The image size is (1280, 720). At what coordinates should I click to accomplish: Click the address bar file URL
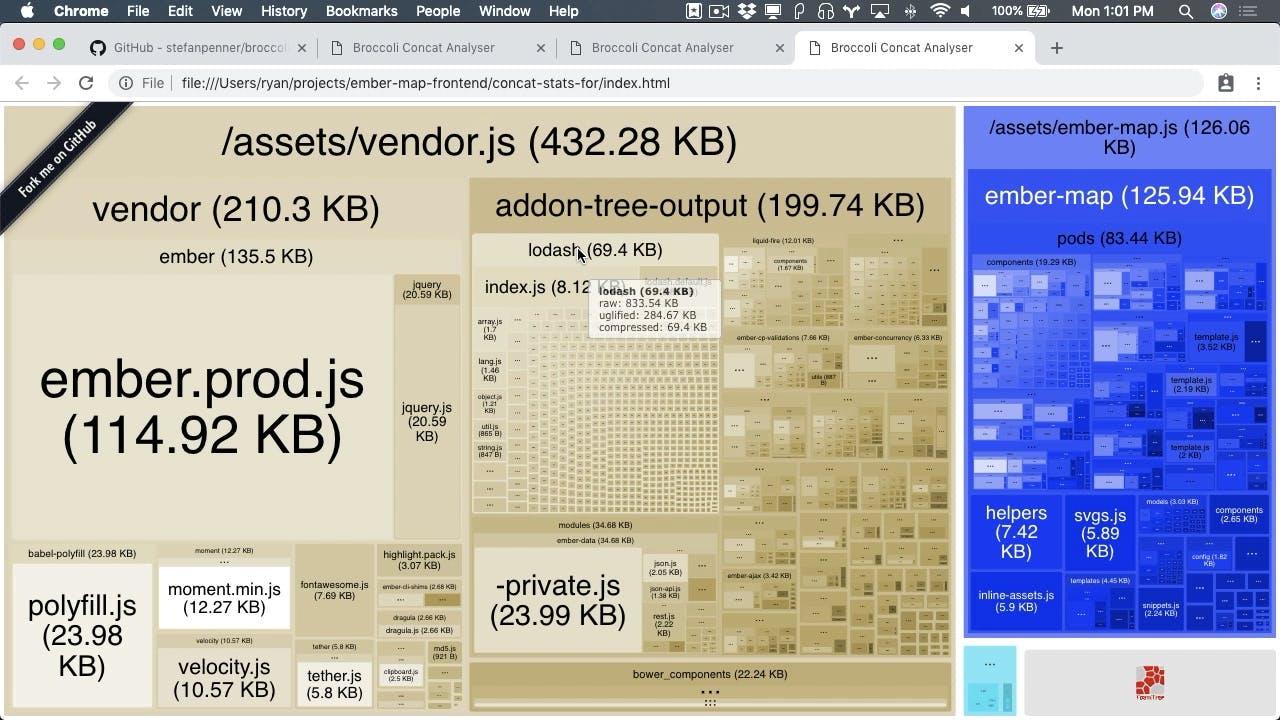[x=426, y=83]
